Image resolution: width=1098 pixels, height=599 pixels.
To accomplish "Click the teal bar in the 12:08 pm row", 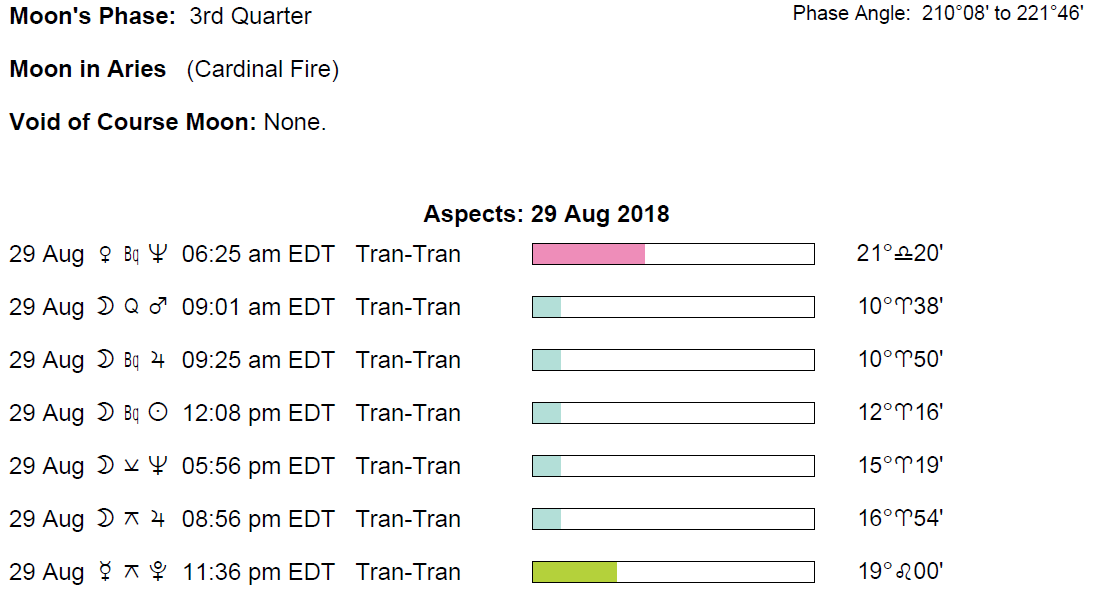I will pos(546,413).
